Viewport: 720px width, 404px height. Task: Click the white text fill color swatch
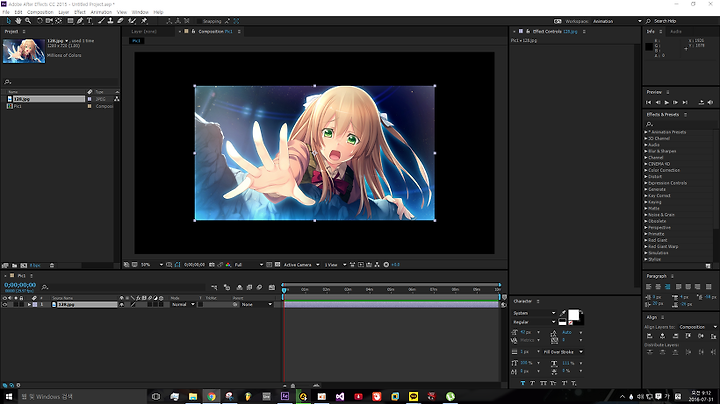[x=574, y=314]
